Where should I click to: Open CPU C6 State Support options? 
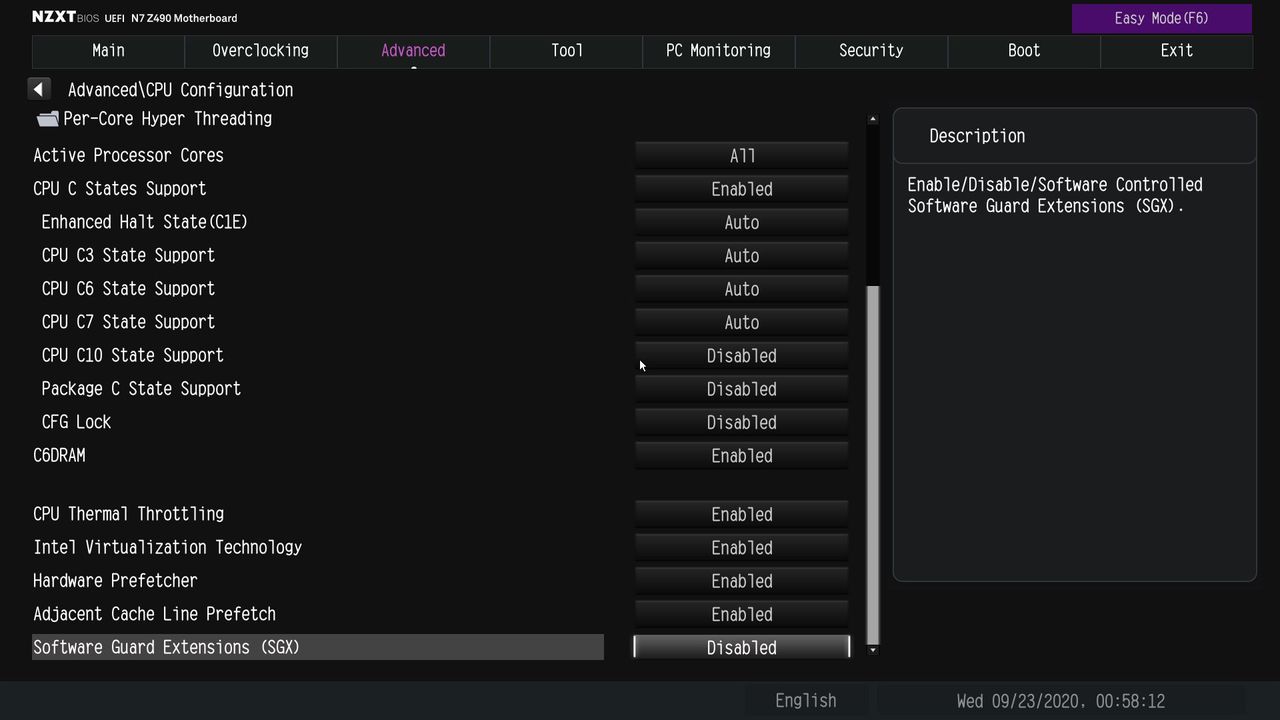coord(742,289)
